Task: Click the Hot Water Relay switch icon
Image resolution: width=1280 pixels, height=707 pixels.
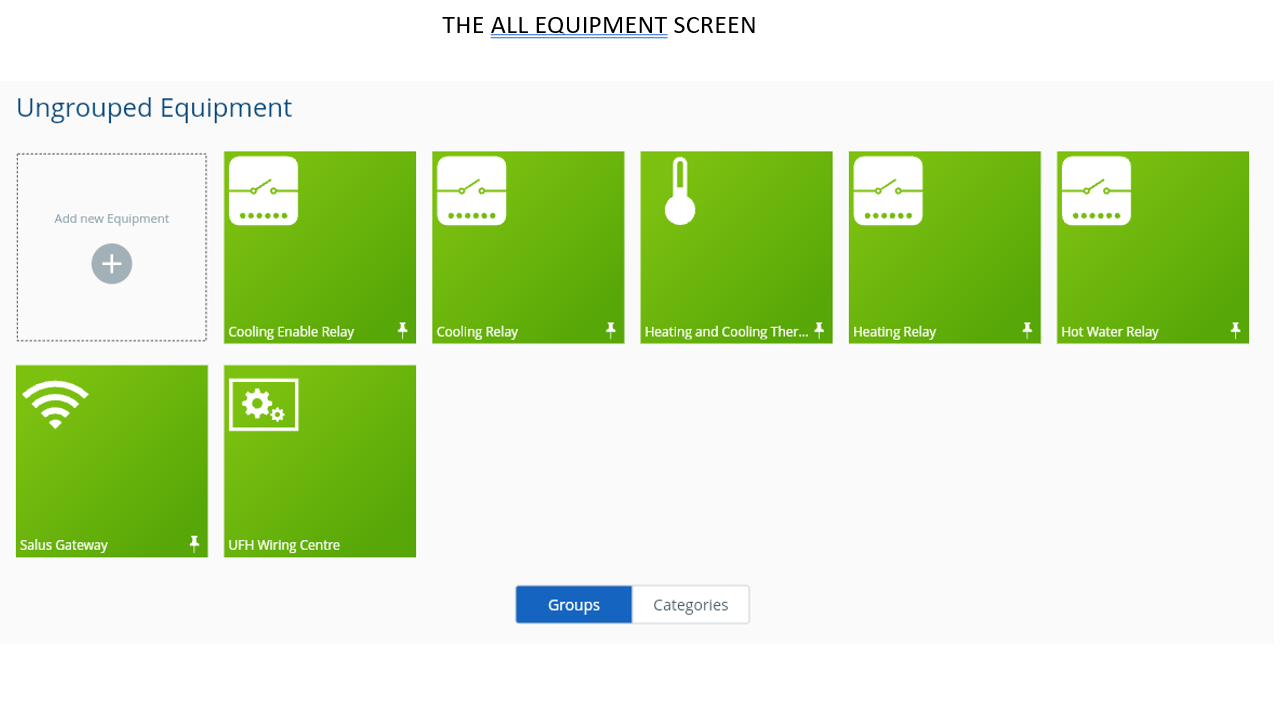Action: [x=1096, y=191]
